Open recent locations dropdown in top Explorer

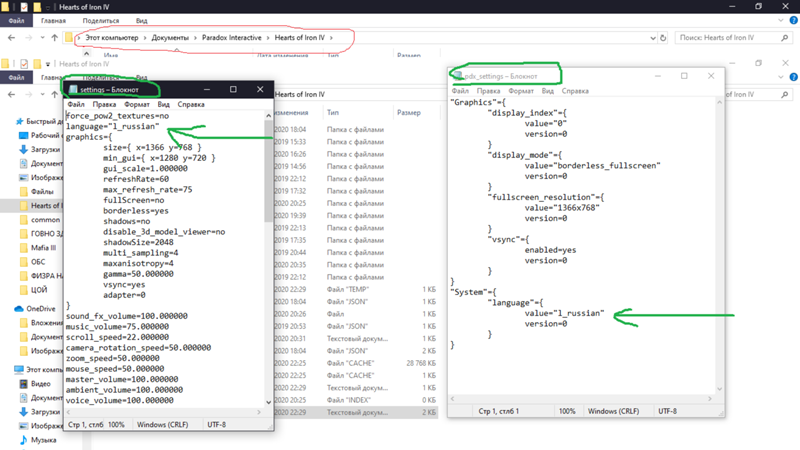(42, 38)
